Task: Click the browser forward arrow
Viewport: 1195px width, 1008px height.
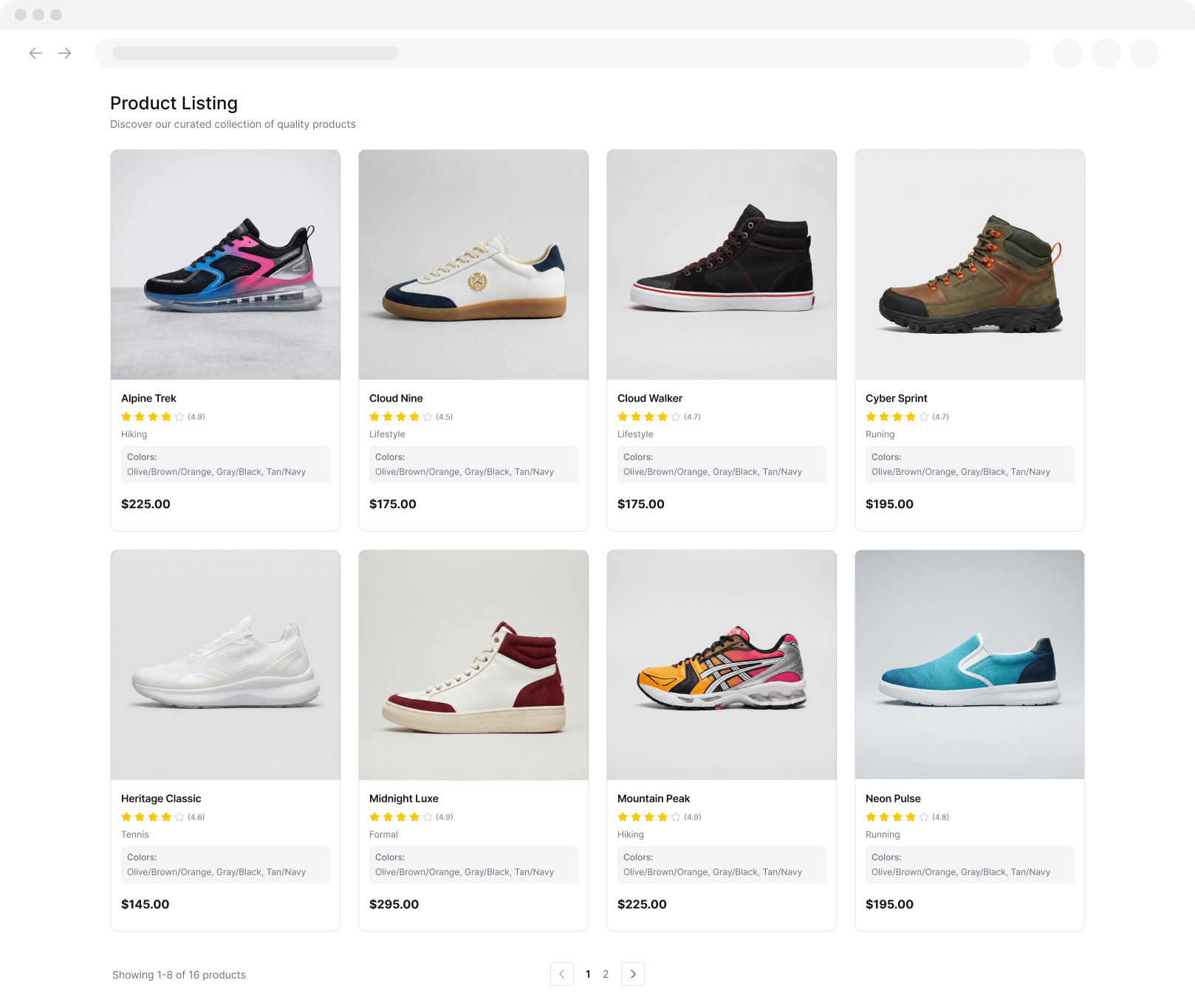Action: tap(65, 53)
